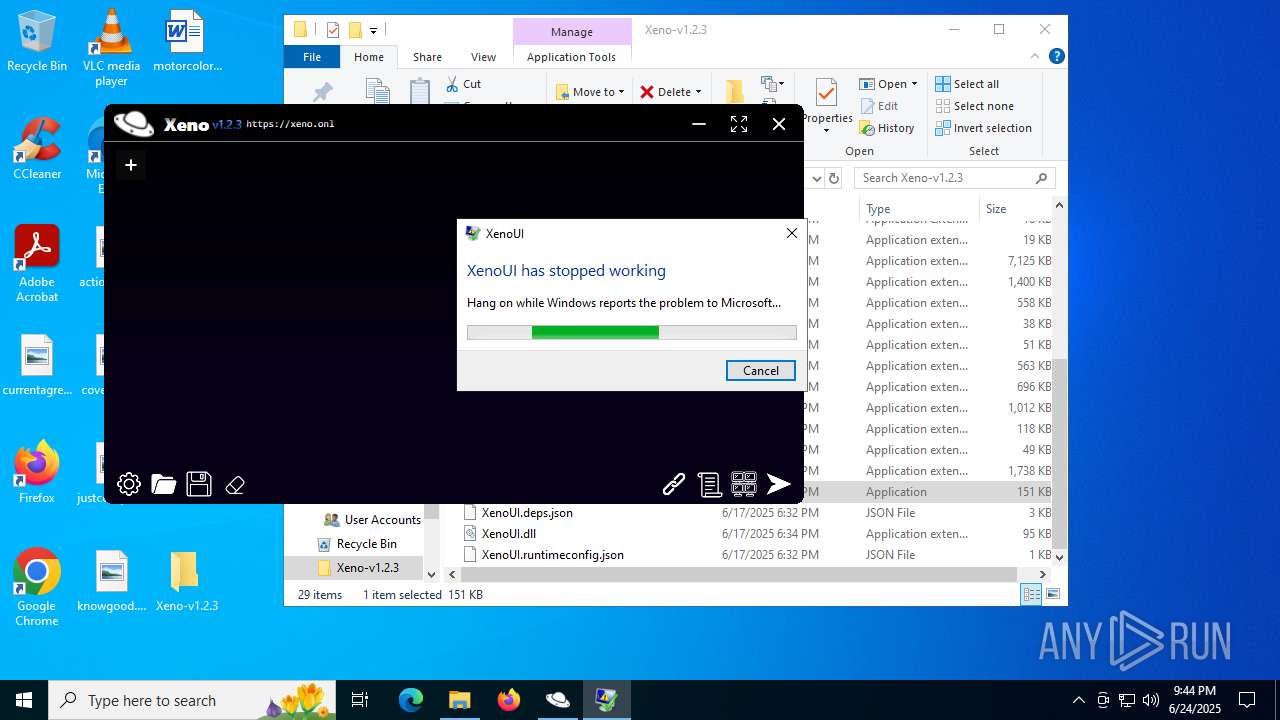
Task: Open Windows Start menu
Action: tap(24, 700)
